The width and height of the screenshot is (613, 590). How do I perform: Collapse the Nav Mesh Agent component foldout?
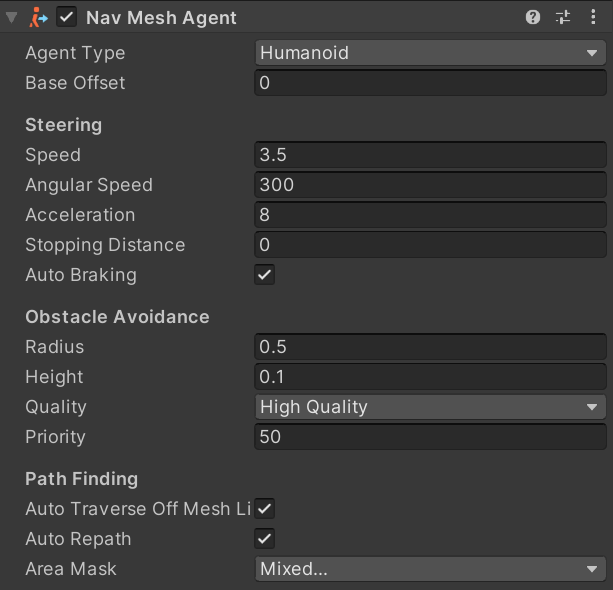coord(12,18)
